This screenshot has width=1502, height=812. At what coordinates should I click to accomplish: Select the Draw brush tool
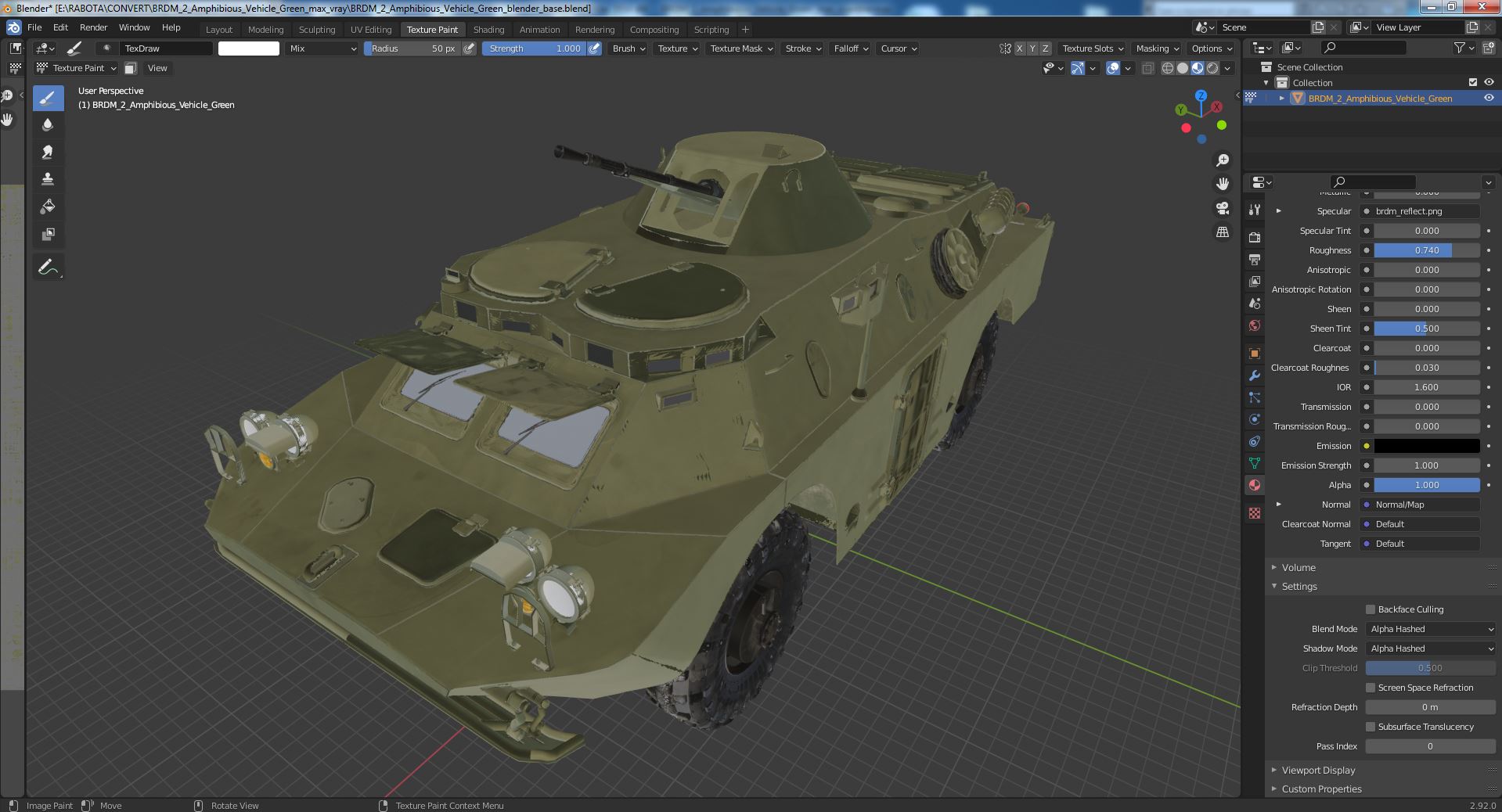pos(48,98)
